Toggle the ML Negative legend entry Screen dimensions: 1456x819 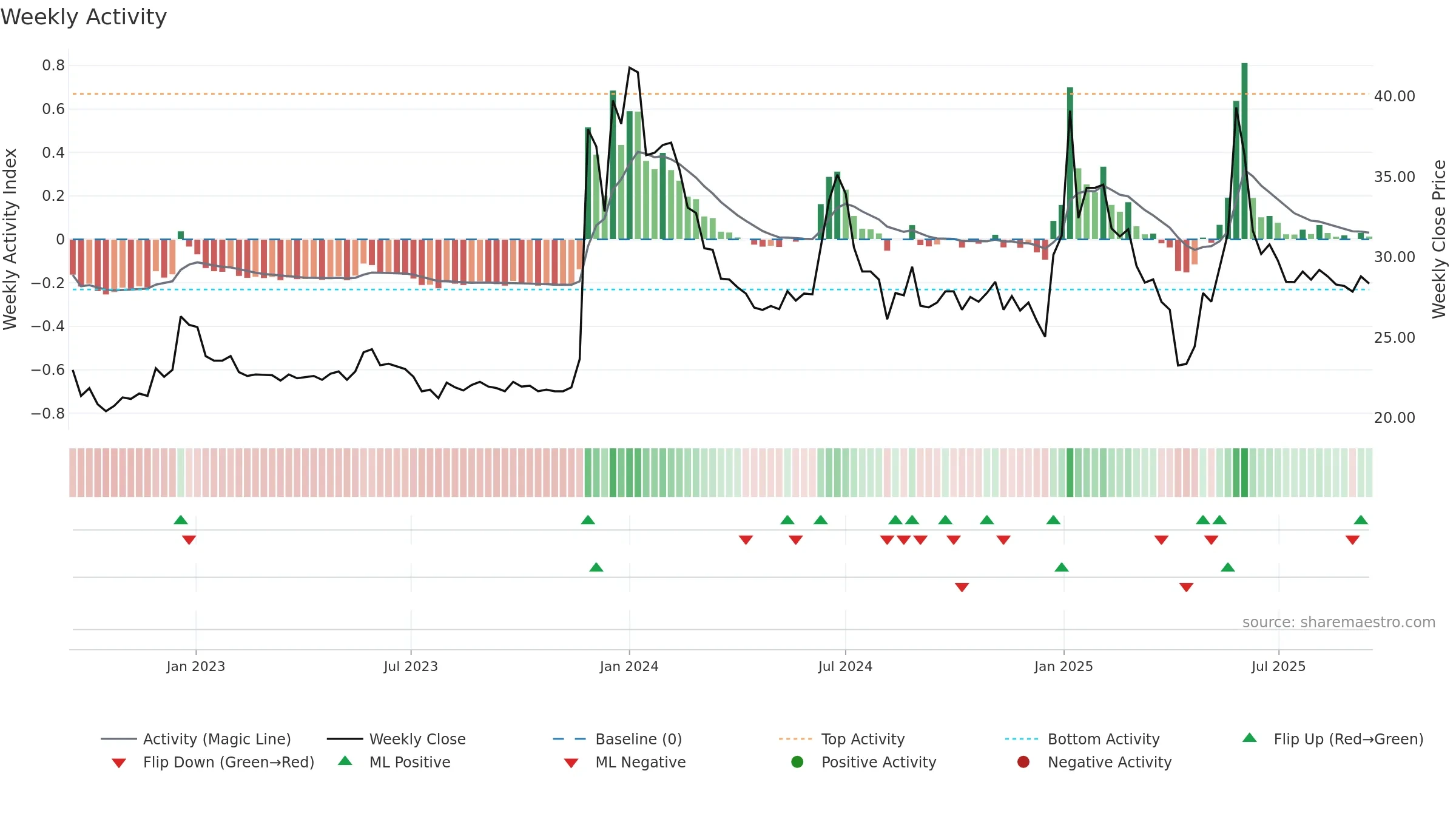[625, 762]
